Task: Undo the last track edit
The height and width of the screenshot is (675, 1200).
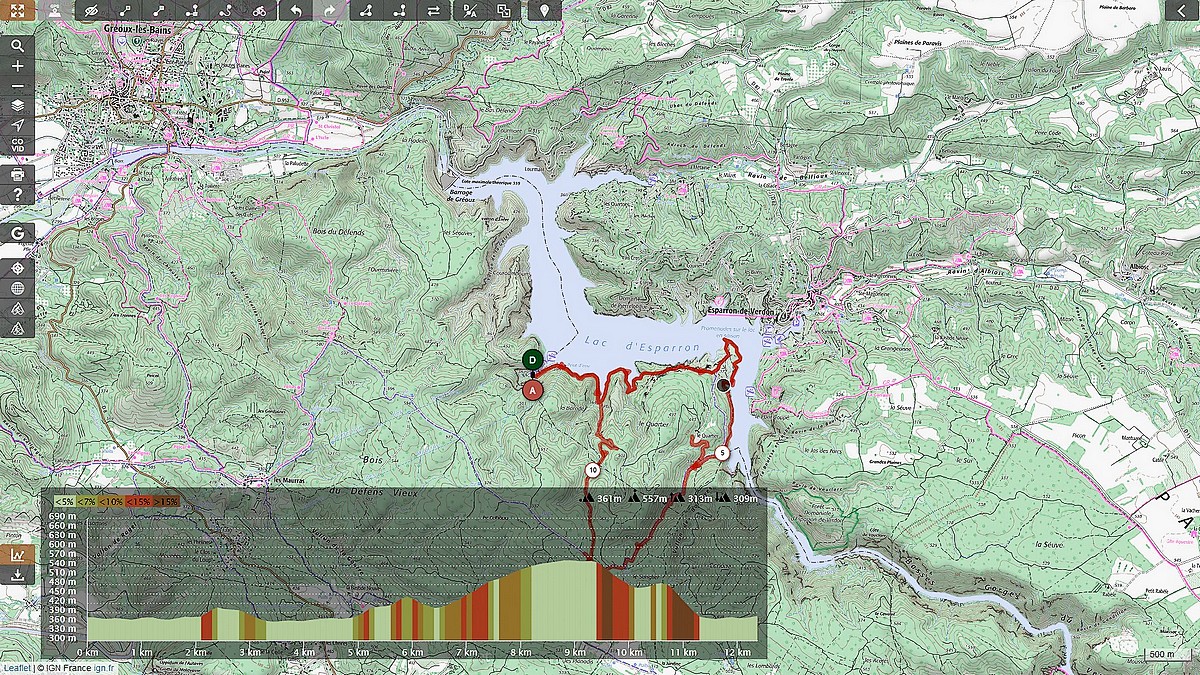Action: (x=295, y=11)
